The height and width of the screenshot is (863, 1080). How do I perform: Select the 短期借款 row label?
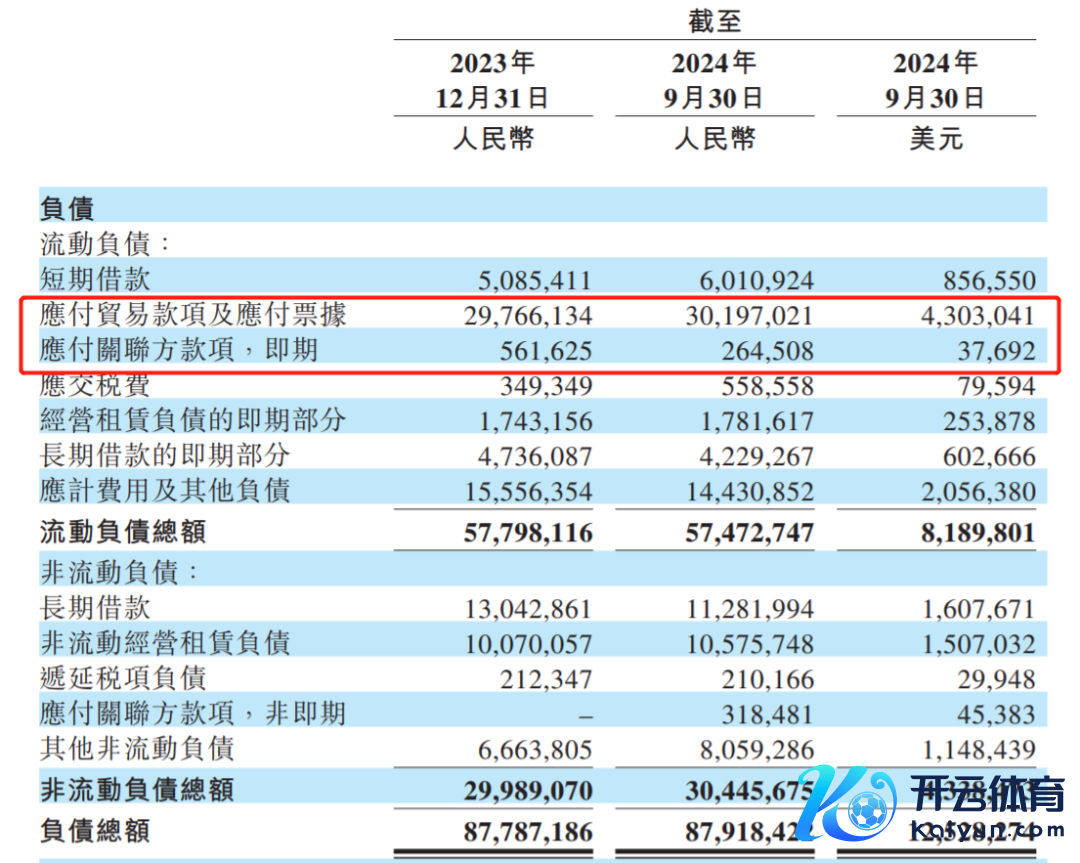[x=95, y=278]
